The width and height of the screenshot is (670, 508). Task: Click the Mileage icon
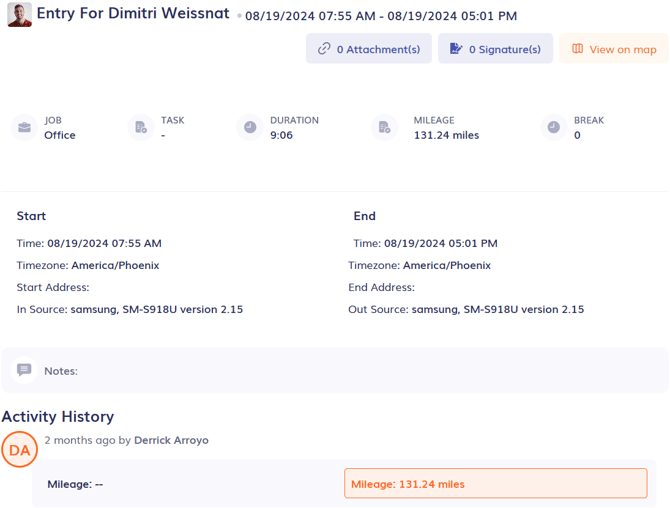click(x=384, y=128)
